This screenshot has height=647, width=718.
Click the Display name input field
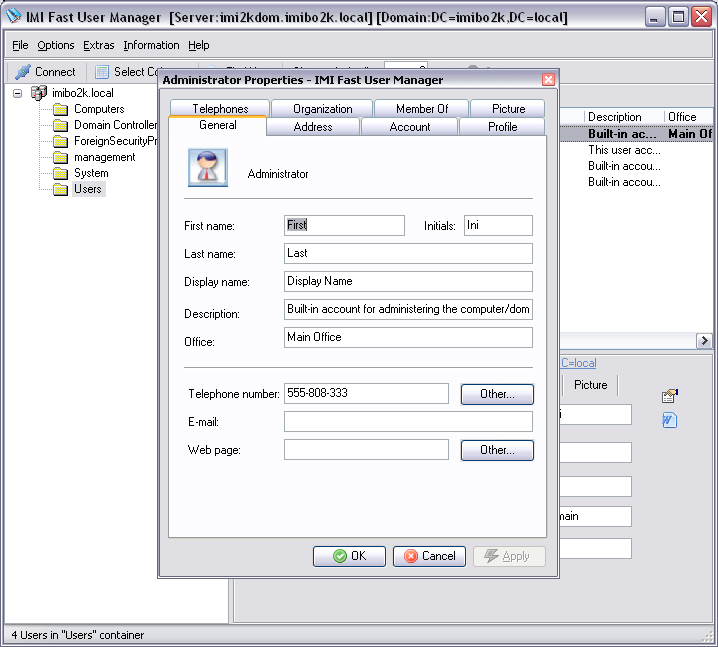pos(408,281)
